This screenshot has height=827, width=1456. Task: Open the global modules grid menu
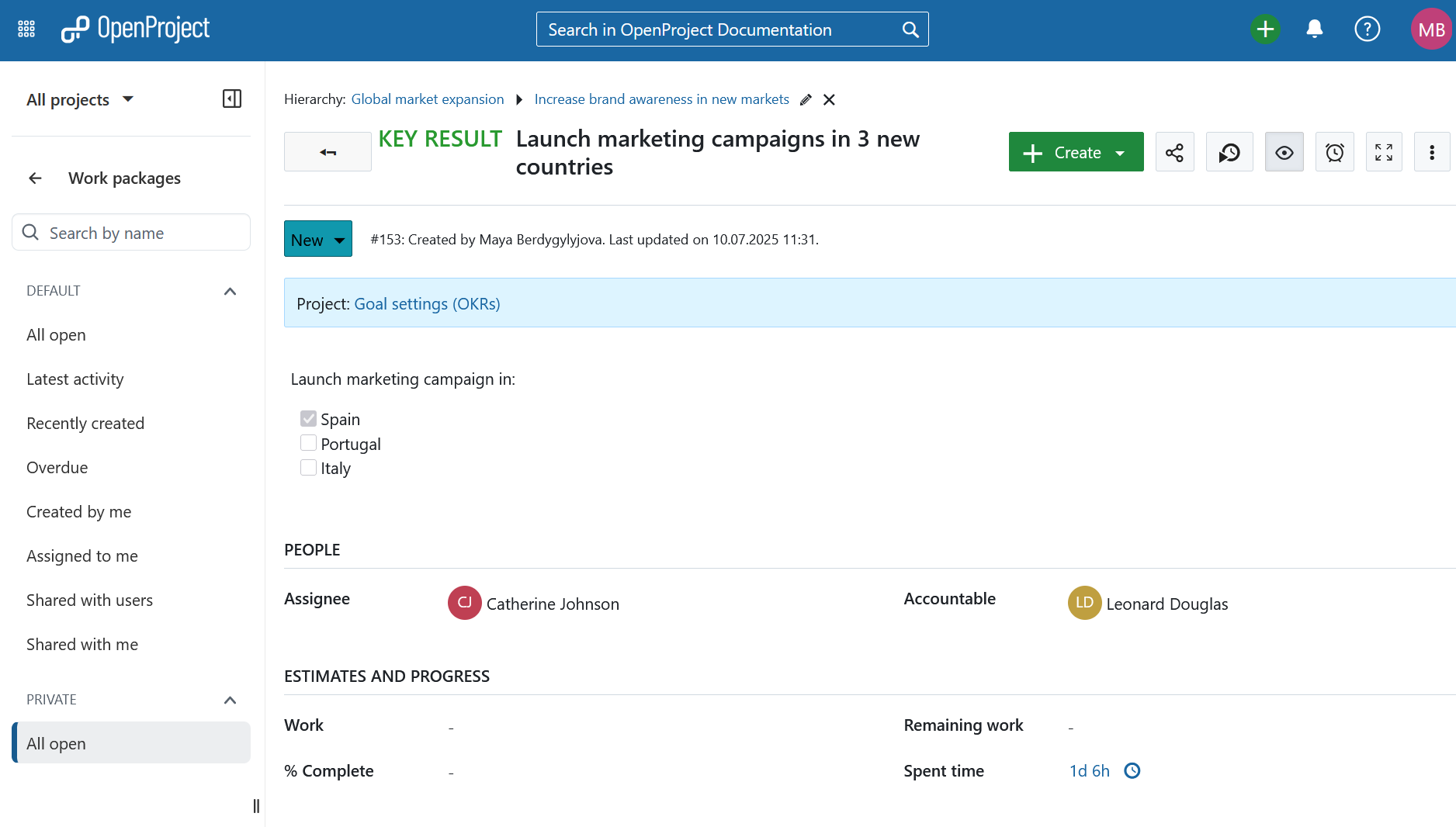(x=26, y=29)
